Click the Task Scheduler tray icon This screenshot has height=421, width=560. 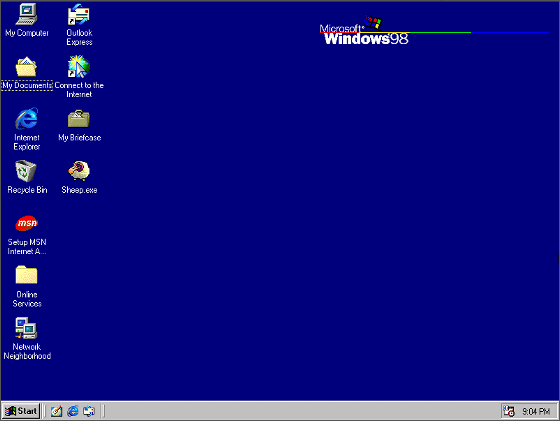click(x=509, y=411)
